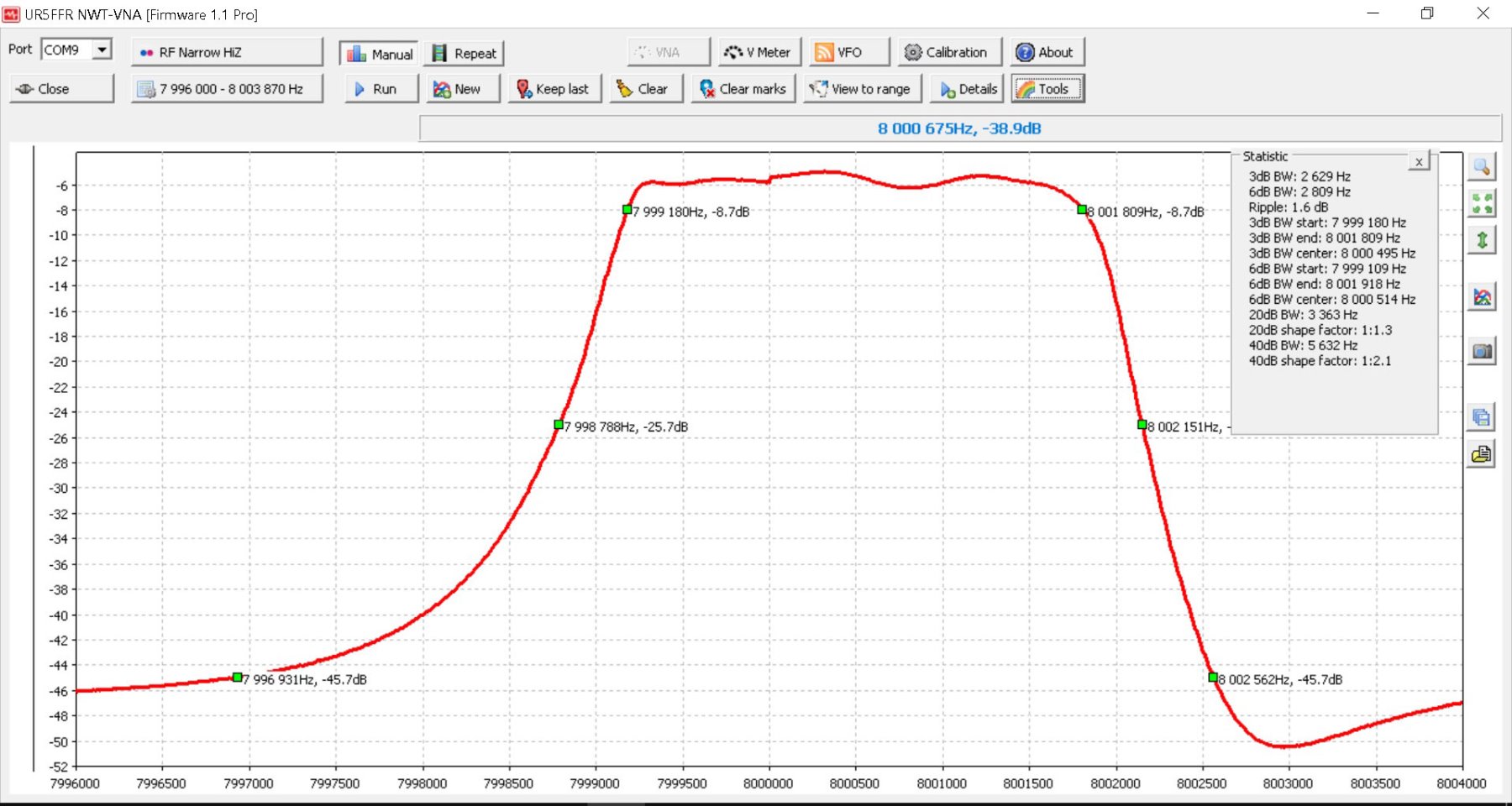The width and height of the screenshot is (1512, 806).
Task: Click the 6dB BW start: 7 999 109 Hz line
Action: 1327,269
